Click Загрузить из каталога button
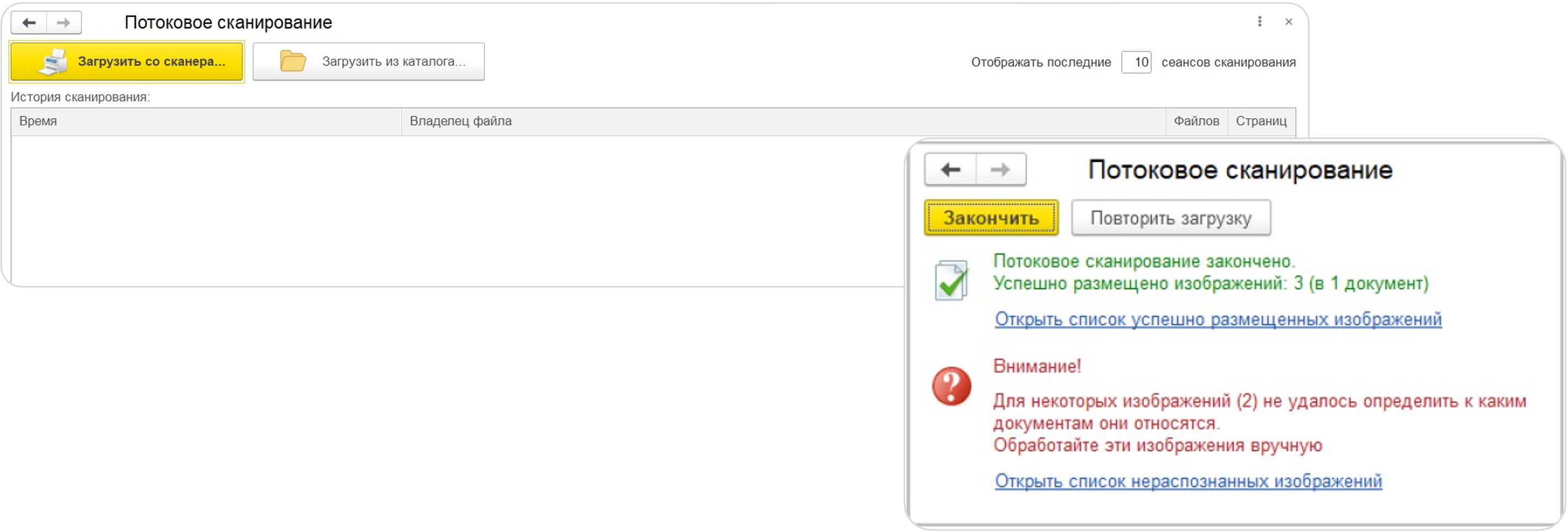Viewport: 1568px width, 532px height. (x=369, y=61)
